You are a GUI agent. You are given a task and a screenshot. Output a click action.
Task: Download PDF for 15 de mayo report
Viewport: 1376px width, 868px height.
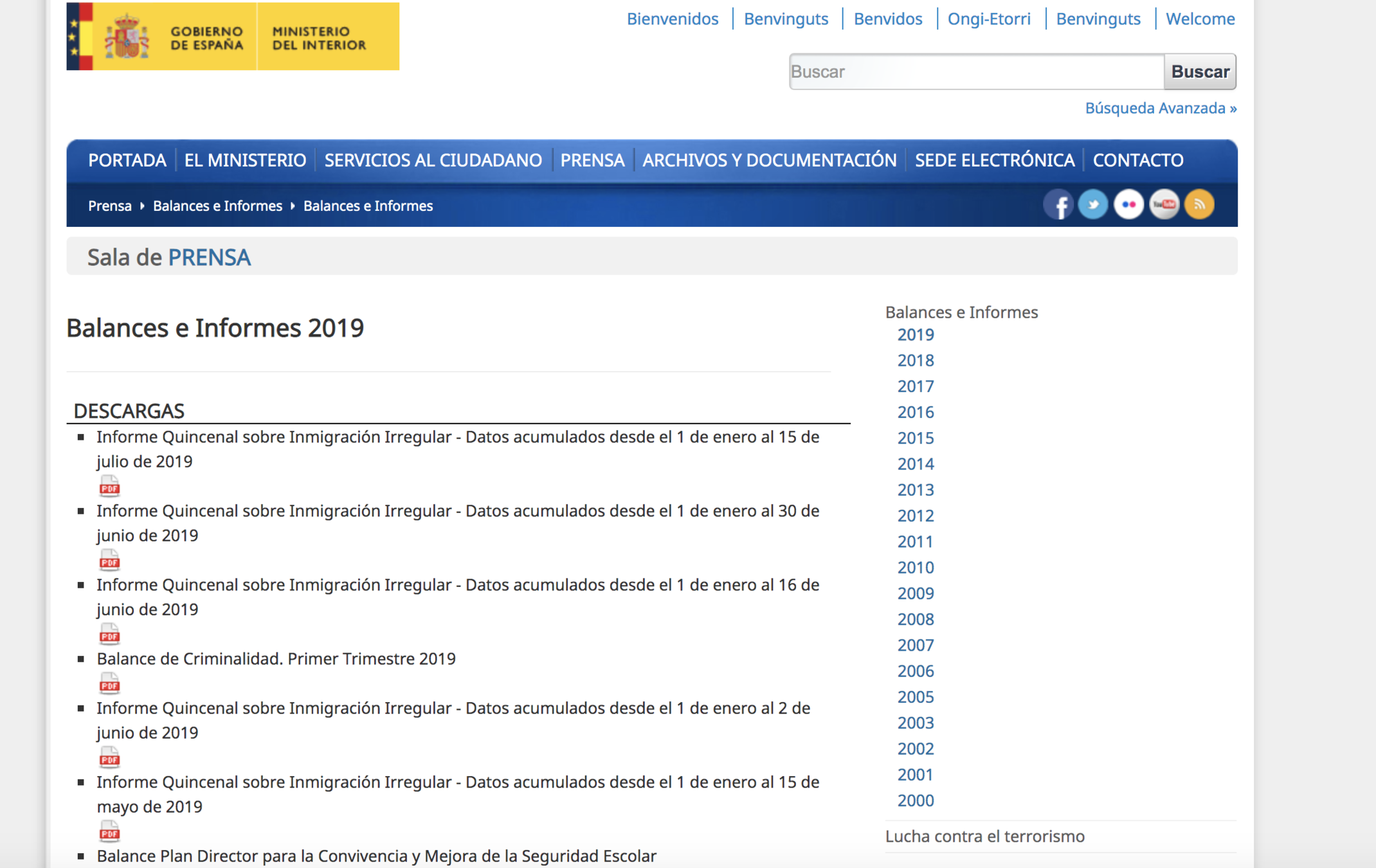coord(109,832)
